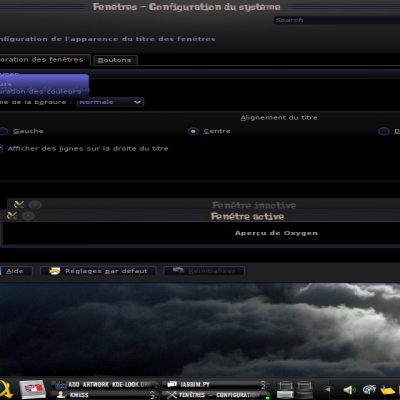Click the 'Fenêtre inactive' preview title
Image resolution: width=400 pixels, height=400 pixels.
(x=254, y=205)
